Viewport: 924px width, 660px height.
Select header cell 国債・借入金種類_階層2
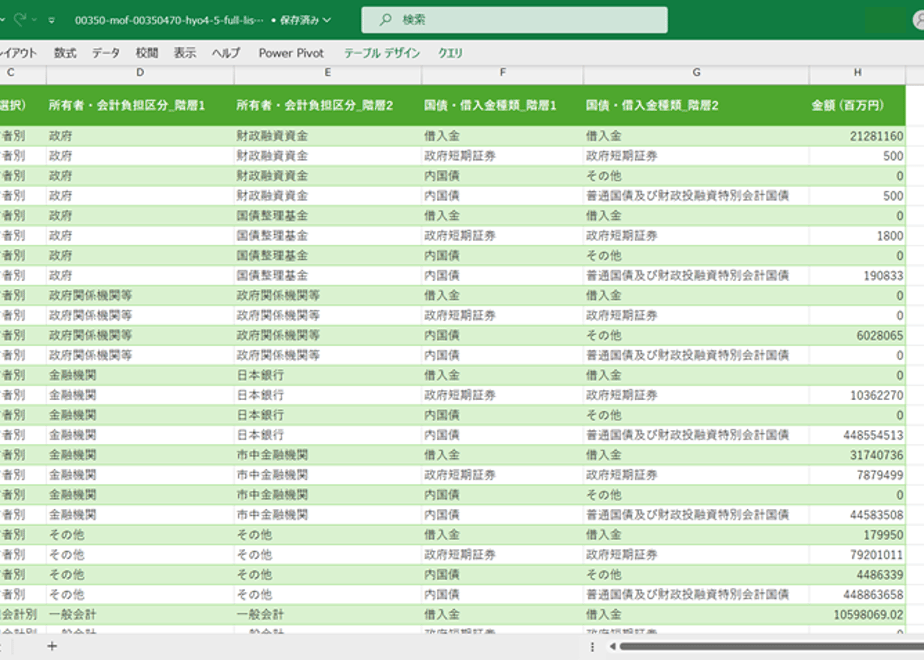[697, 105]
